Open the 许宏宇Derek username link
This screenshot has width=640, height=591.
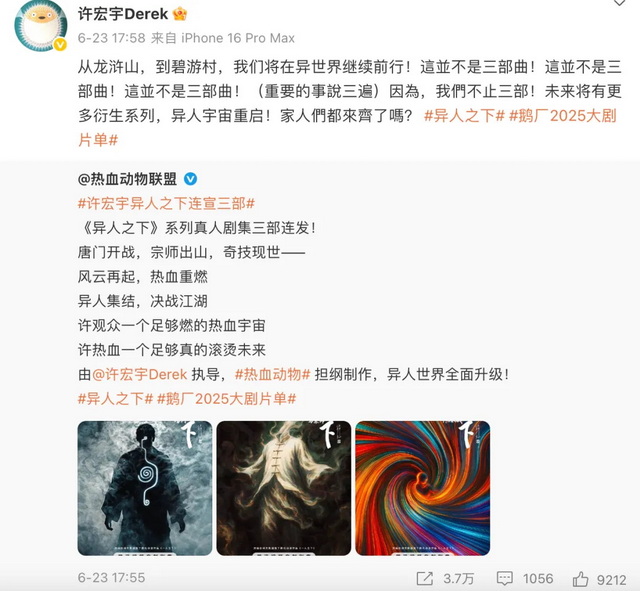[123, 14]
